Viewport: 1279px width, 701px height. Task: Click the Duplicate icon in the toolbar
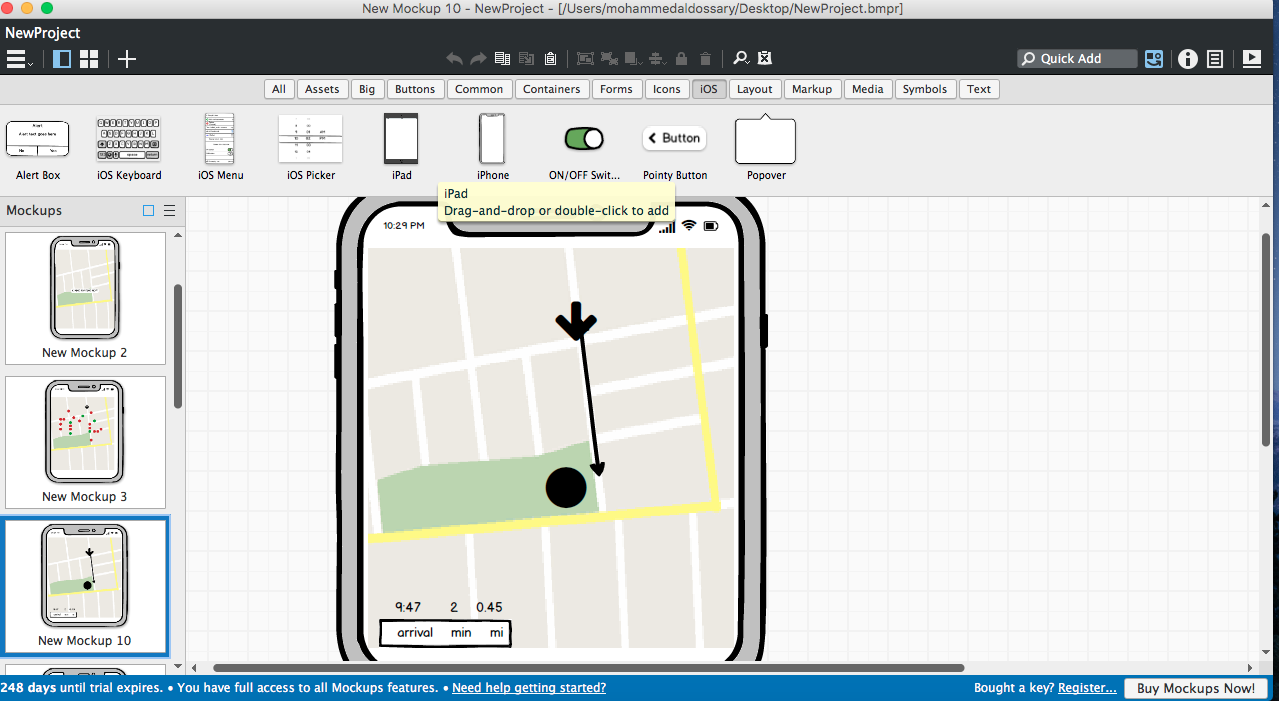tap(502, 59)
